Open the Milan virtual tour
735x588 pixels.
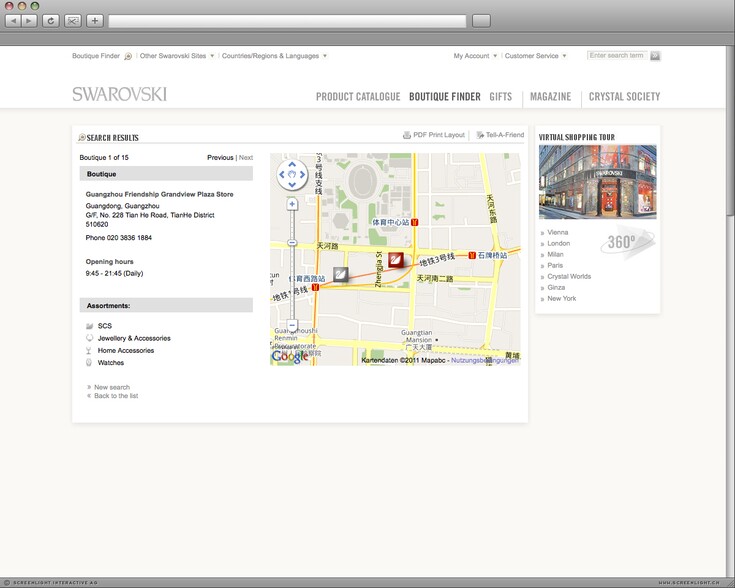click(555, 255)
